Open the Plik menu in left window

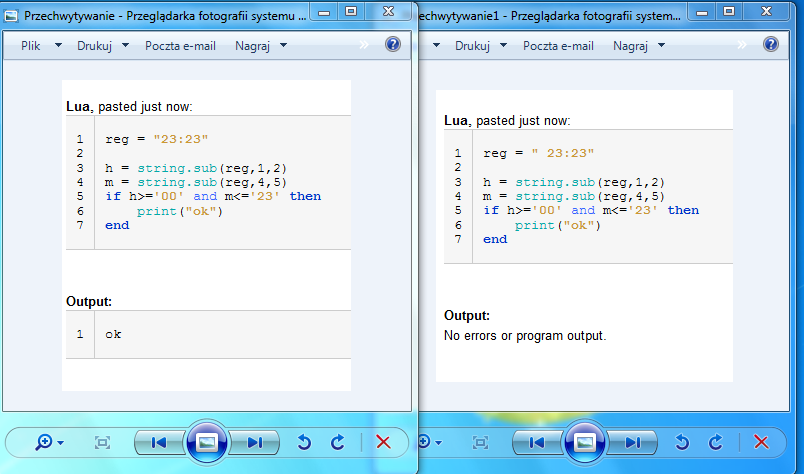click(x=31, y=46)
